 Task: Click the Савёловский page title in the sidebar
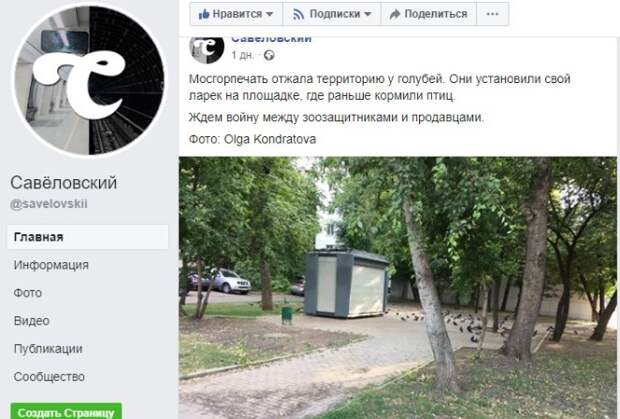(64, 183)
